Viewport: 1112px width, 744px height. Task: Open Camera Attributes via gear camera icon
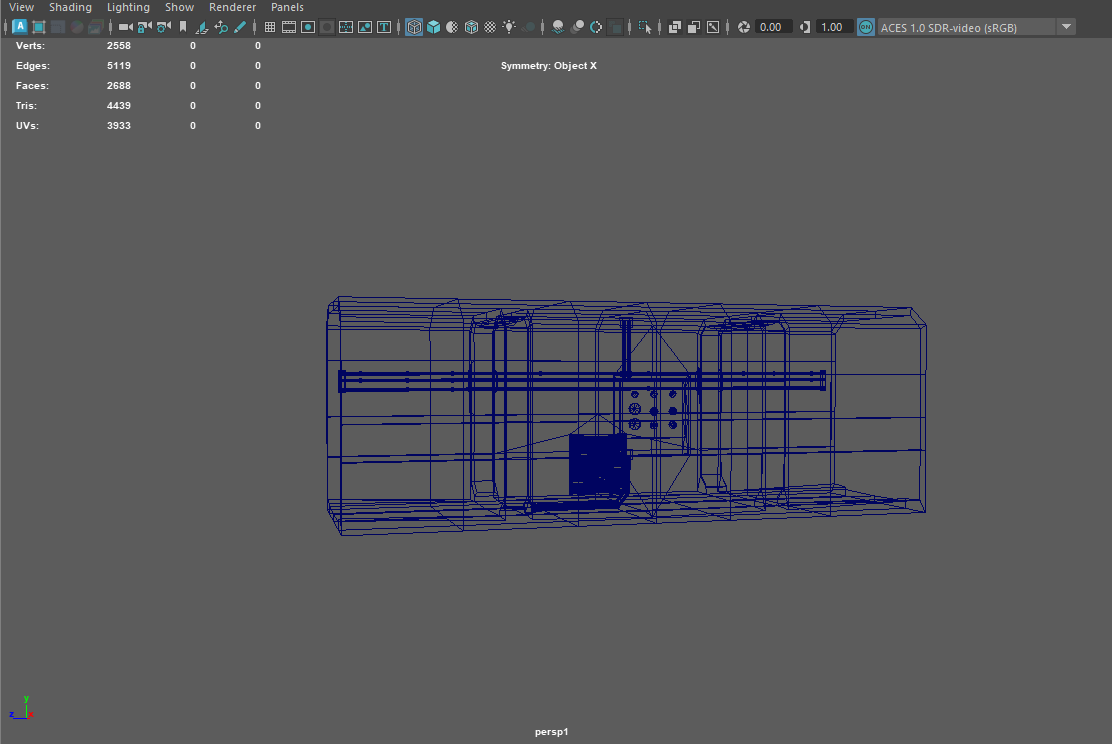click(x=164, y=27)
